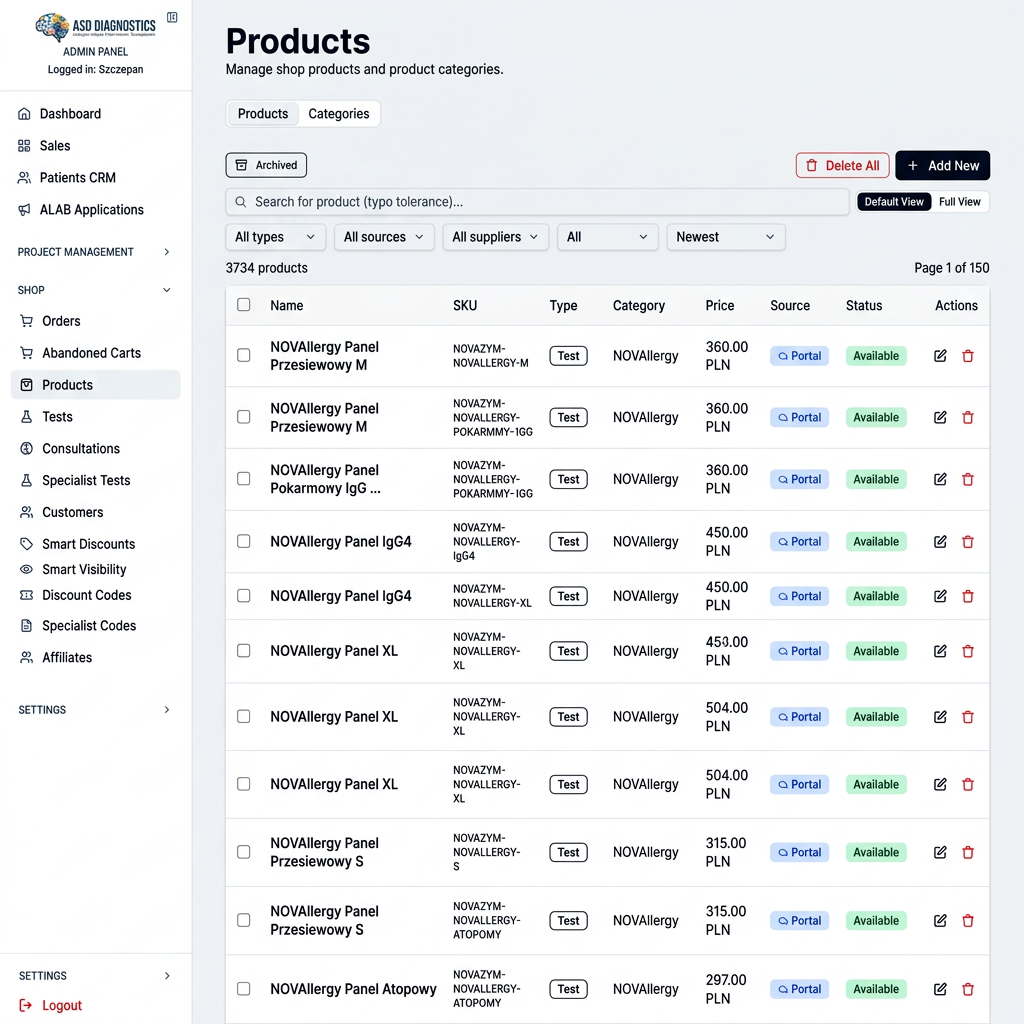Open Smart Discounts via the tag icon
The height and width of the screenshot is (1024, 1024).
tap(26, 544)
